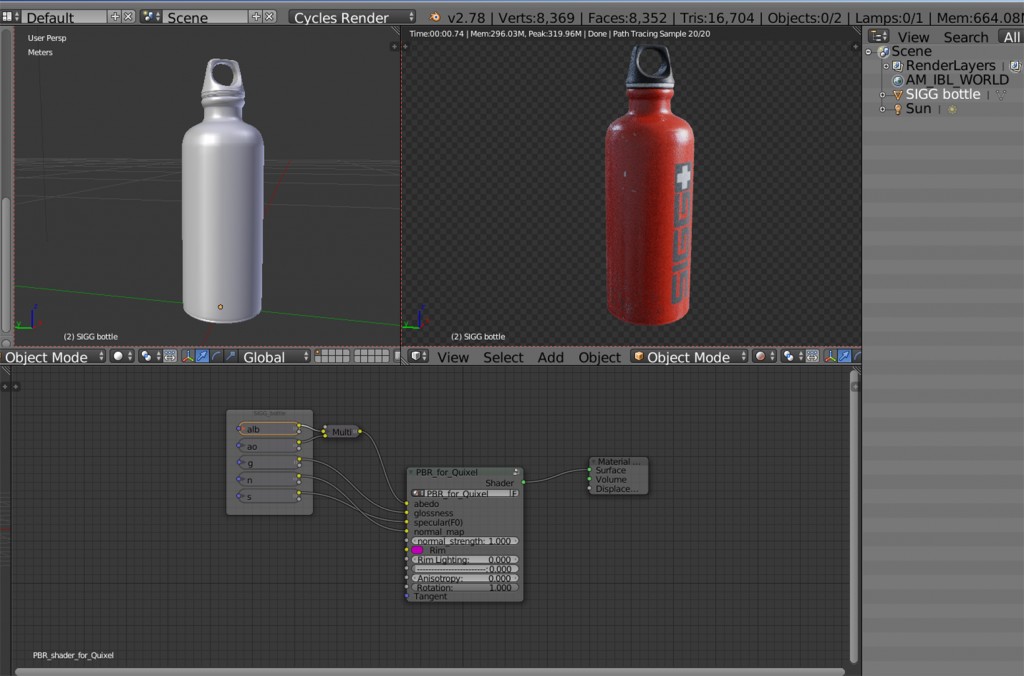The width and height of the screenshot is (1024, 676).
Task: Open the Cycles Render engine dropdown
Action: tap(351, 18)
